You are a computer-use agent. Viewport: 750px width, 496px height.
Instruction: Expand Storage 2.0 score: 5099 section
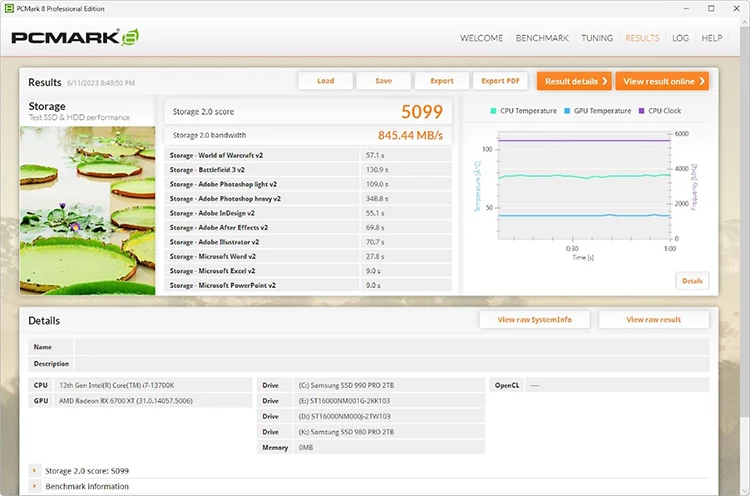click(34, 471)
